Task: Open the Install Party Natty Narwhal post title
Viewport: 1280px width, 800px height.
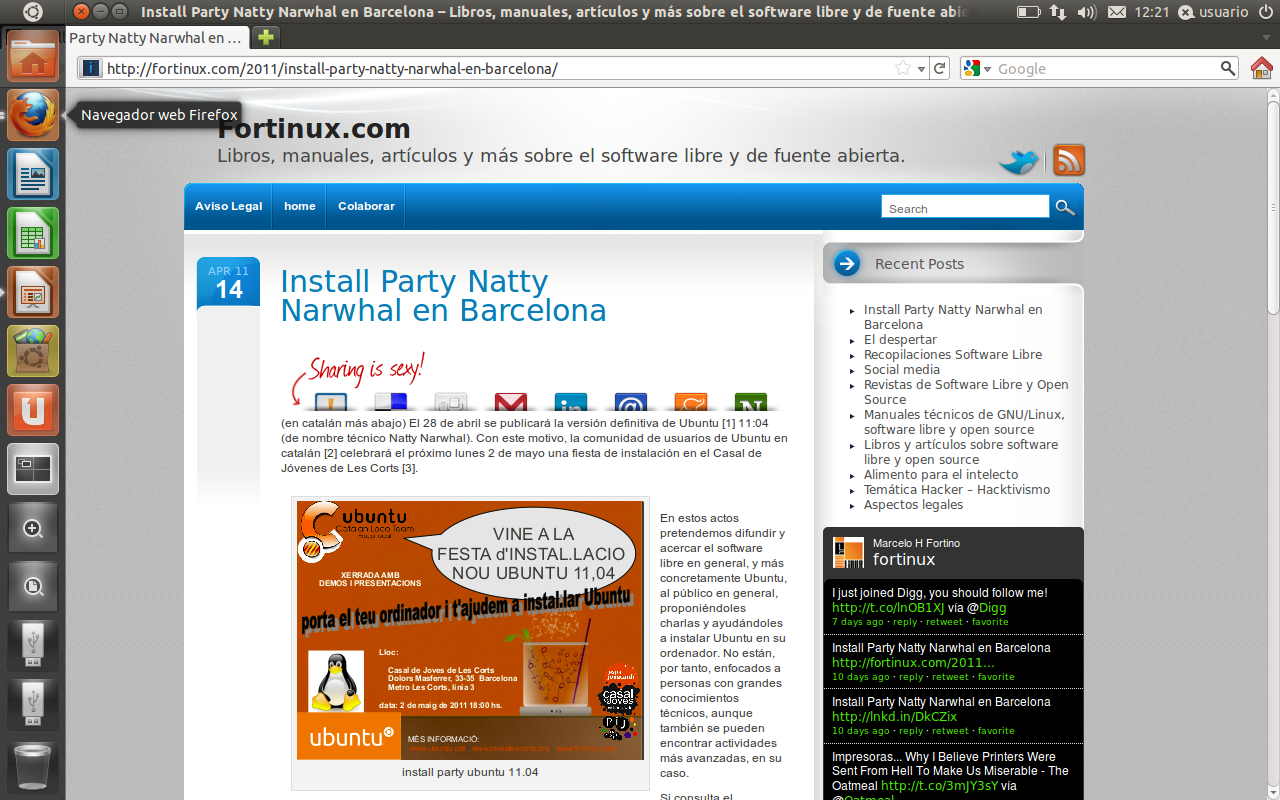Action: coord(443,296)
